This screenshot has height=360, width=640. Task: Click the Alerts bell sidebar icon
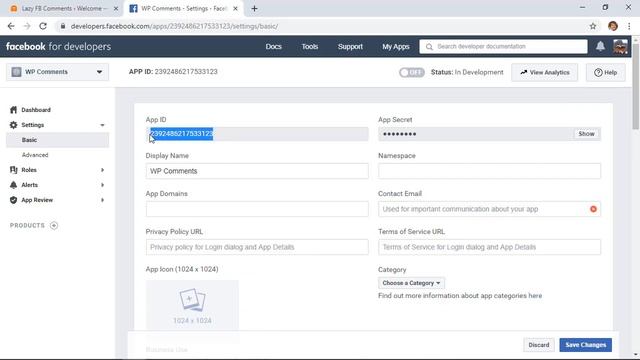point(13,185)
